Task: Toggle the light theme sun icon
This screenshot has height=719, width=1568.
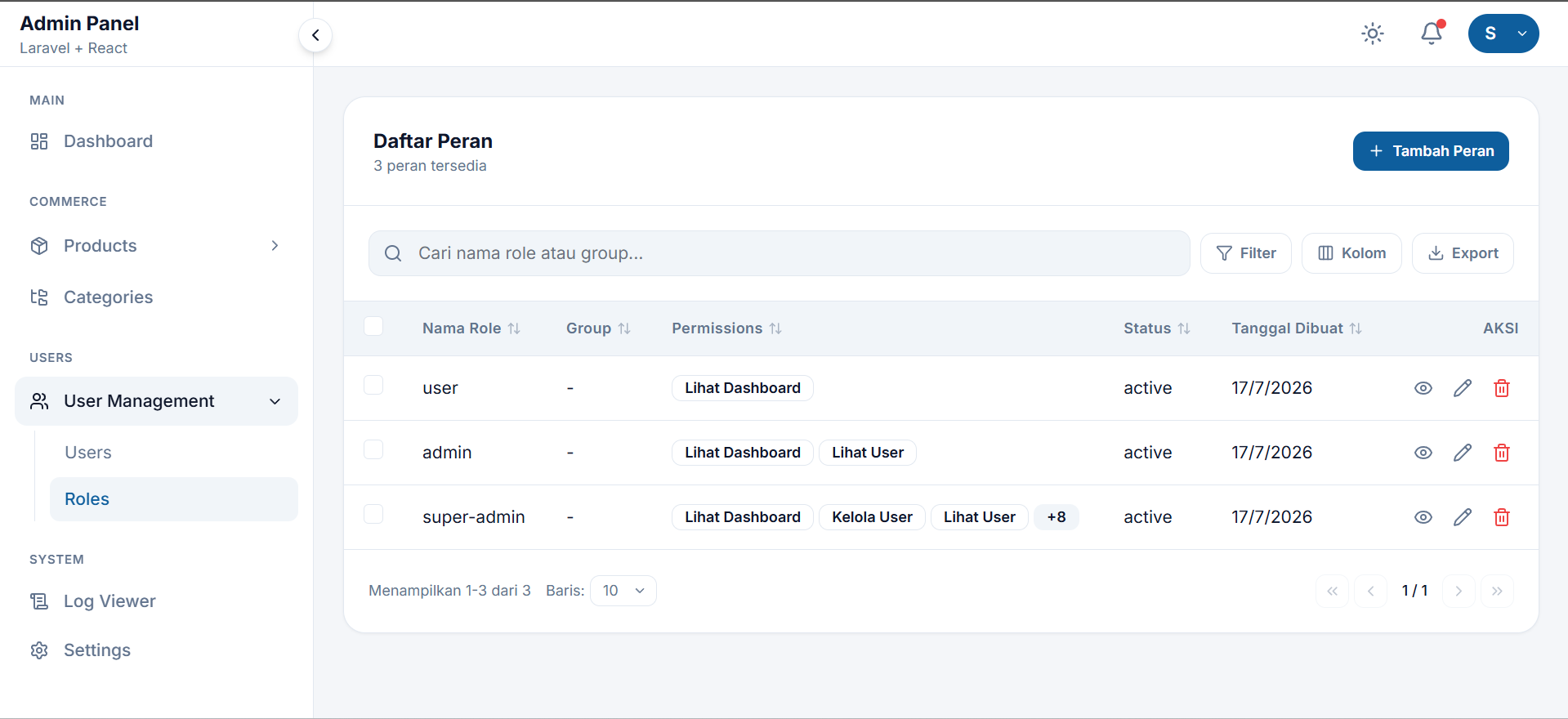Action: [1373, 33]
